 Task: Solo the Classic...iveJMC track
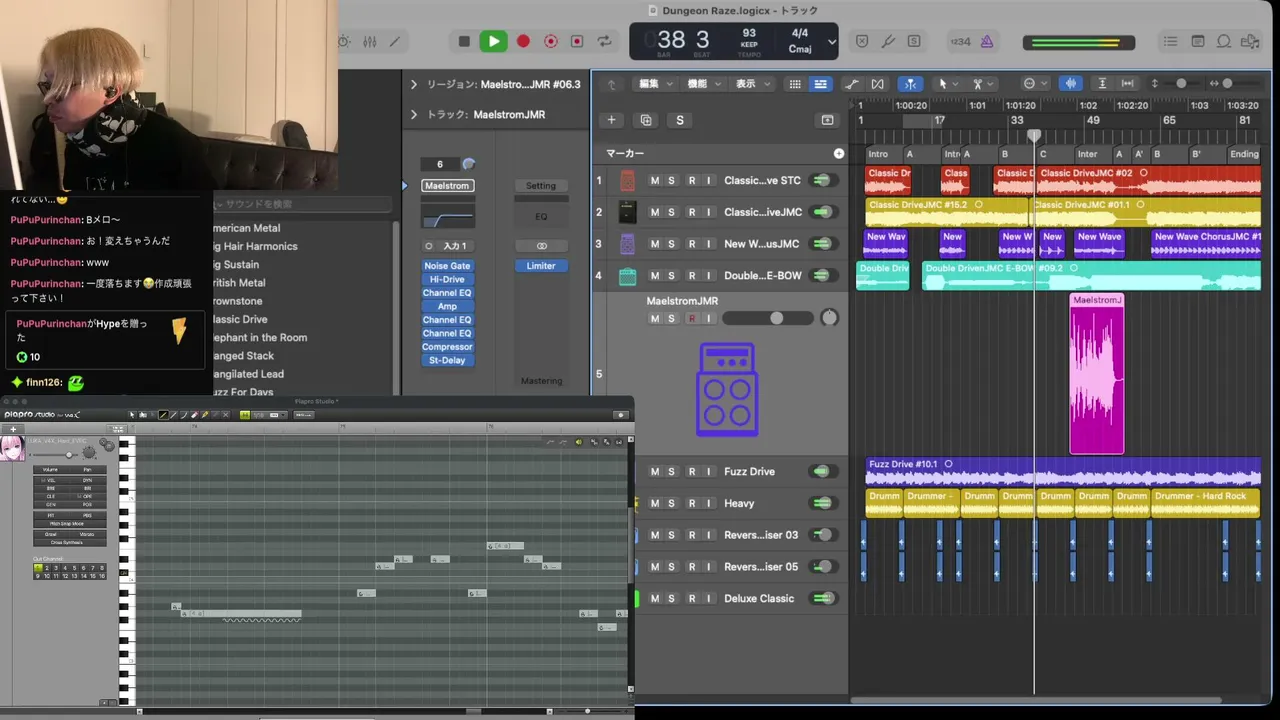coord(671,212)
